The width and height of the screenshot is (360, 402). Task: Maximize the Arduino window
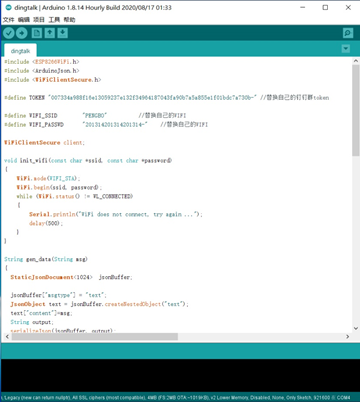(325, 7)
